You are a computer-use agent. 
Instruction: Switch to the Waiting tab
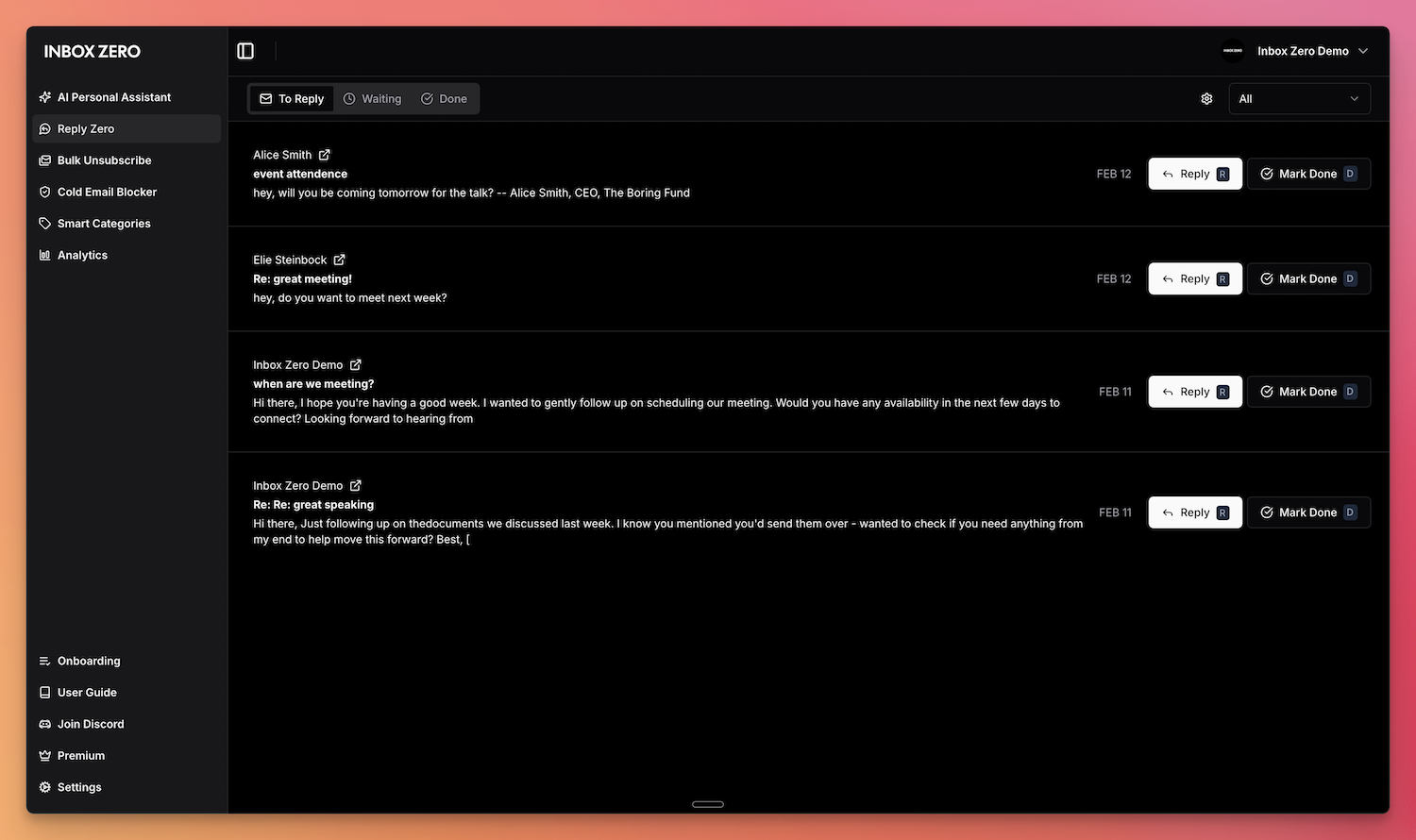(x=372, y=99)
